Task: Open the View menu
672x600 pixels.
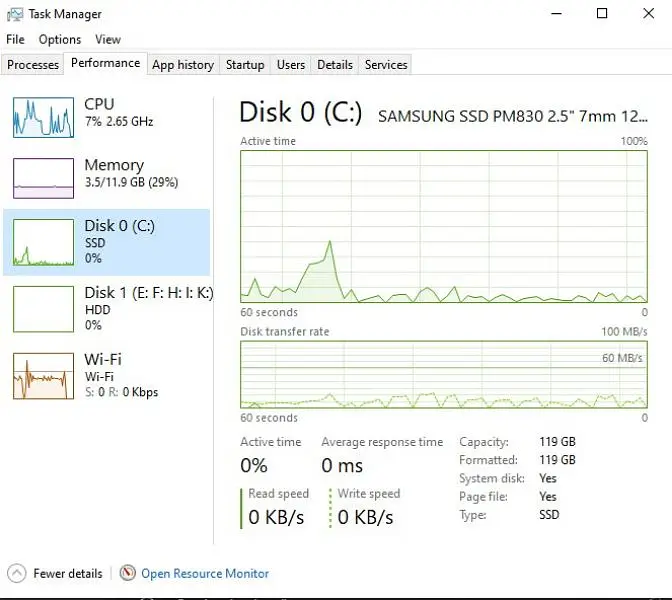Action: (108, 40)
